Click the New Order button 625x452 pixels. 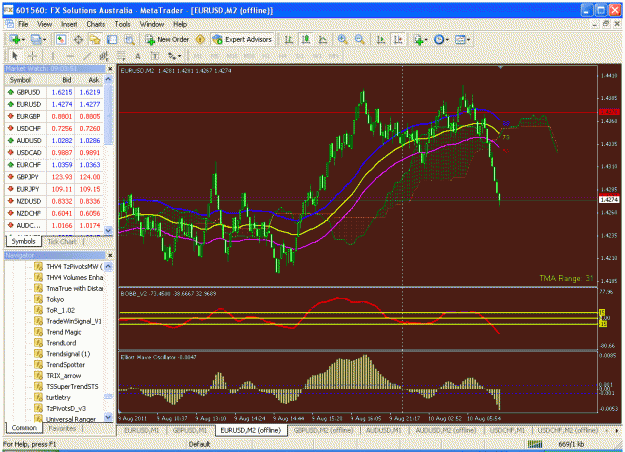[x=167, y=39]
